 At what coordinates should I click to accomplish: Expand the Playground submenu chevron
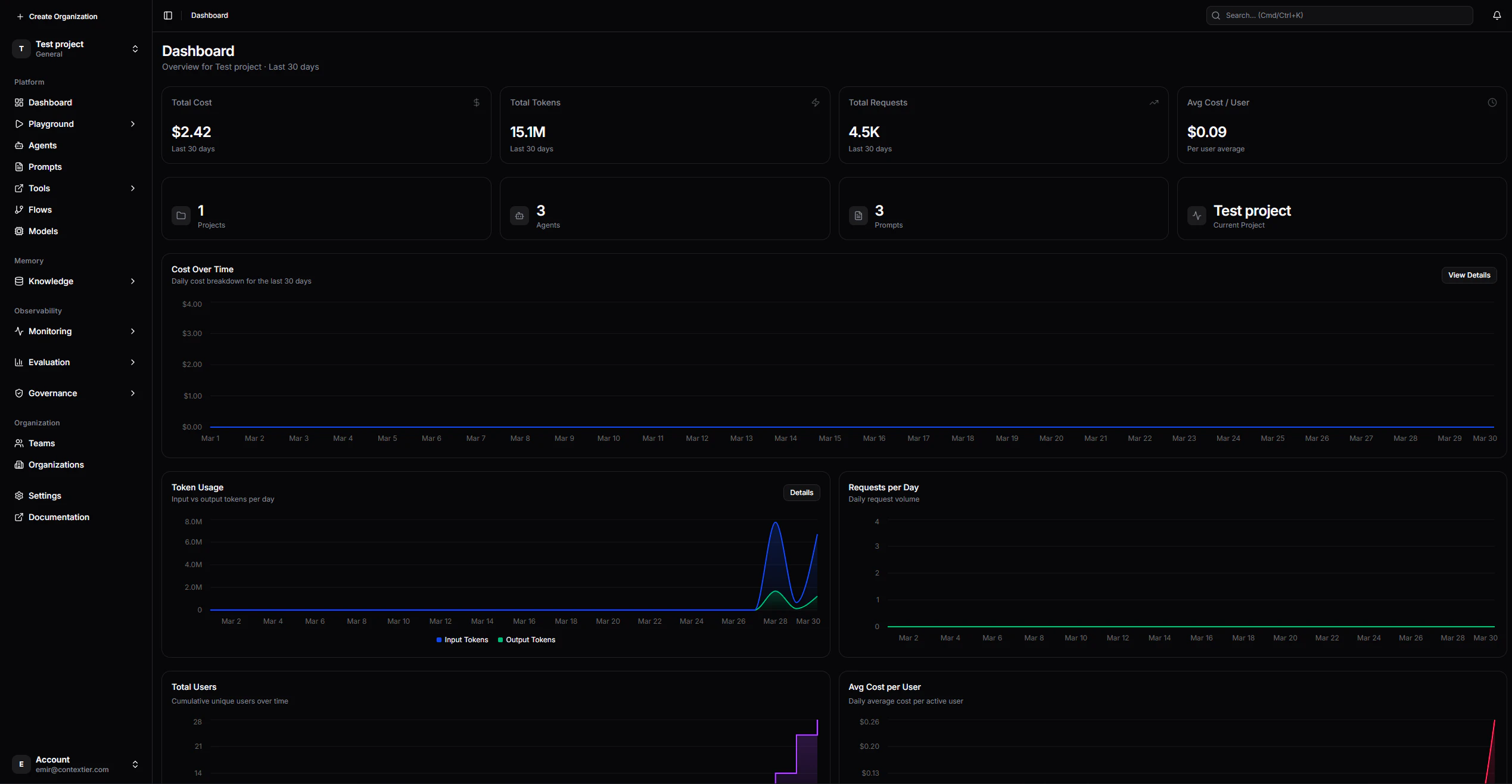point(133,124)
